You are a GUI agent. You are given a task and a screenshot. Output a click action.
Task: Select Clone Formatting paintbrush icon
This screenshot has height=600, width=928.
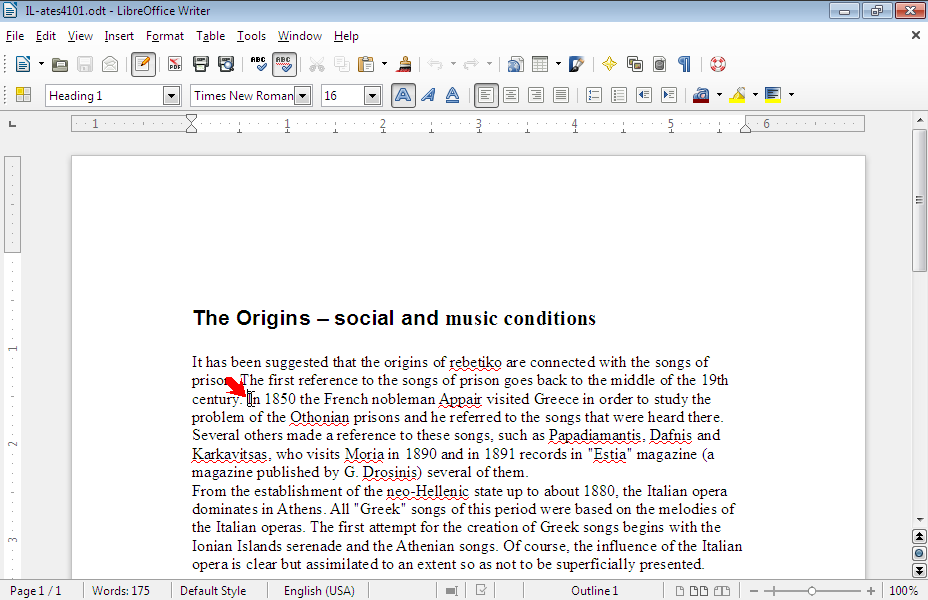tap(404, 64)
